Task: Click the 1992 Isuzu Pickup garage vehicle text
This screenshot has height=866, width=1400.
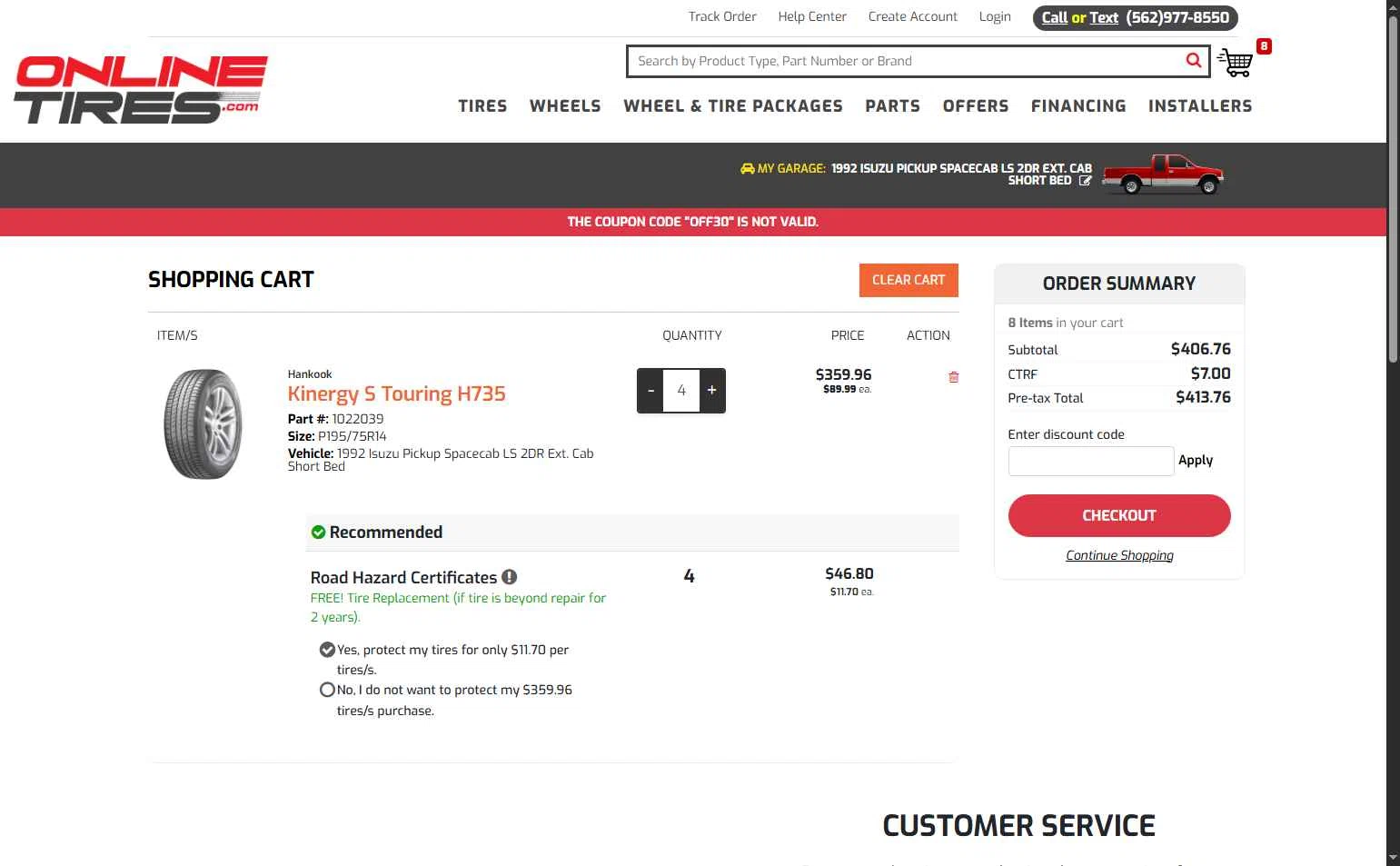Action: (x=961, y=174)
